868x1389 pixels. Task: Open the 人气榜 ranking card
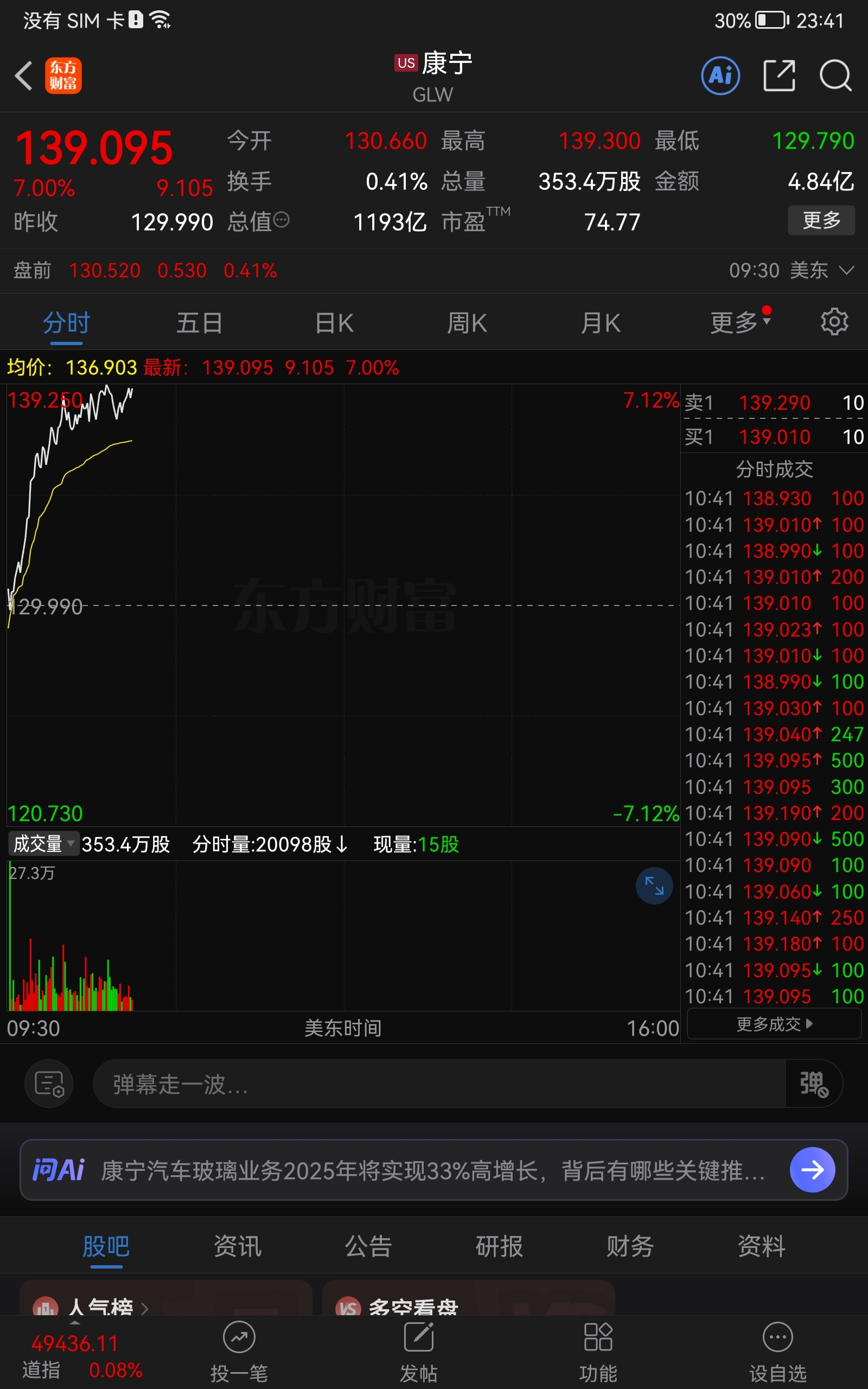click(x=166, y=1298)
